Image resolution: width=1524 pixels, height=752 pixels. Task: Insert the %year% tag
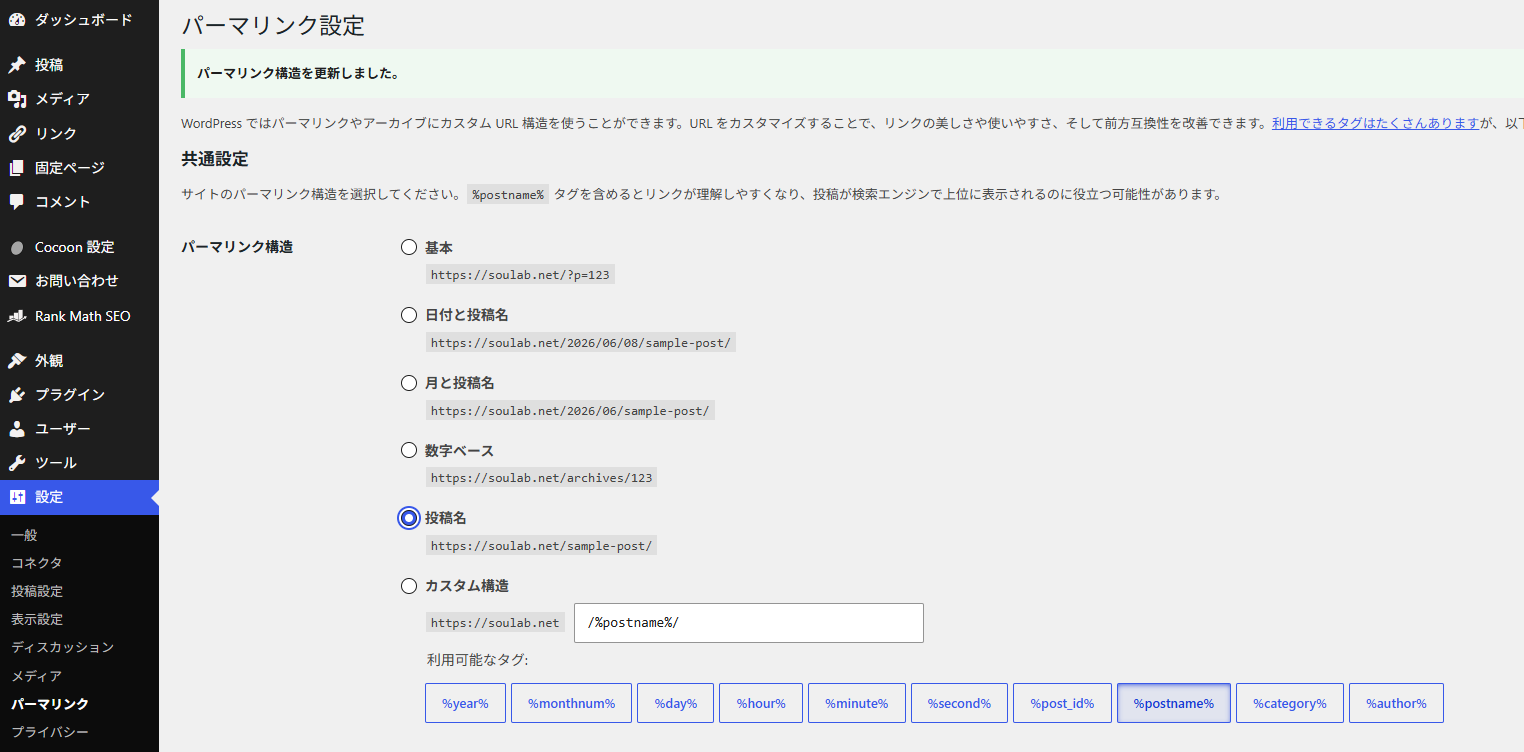point(465,703)
